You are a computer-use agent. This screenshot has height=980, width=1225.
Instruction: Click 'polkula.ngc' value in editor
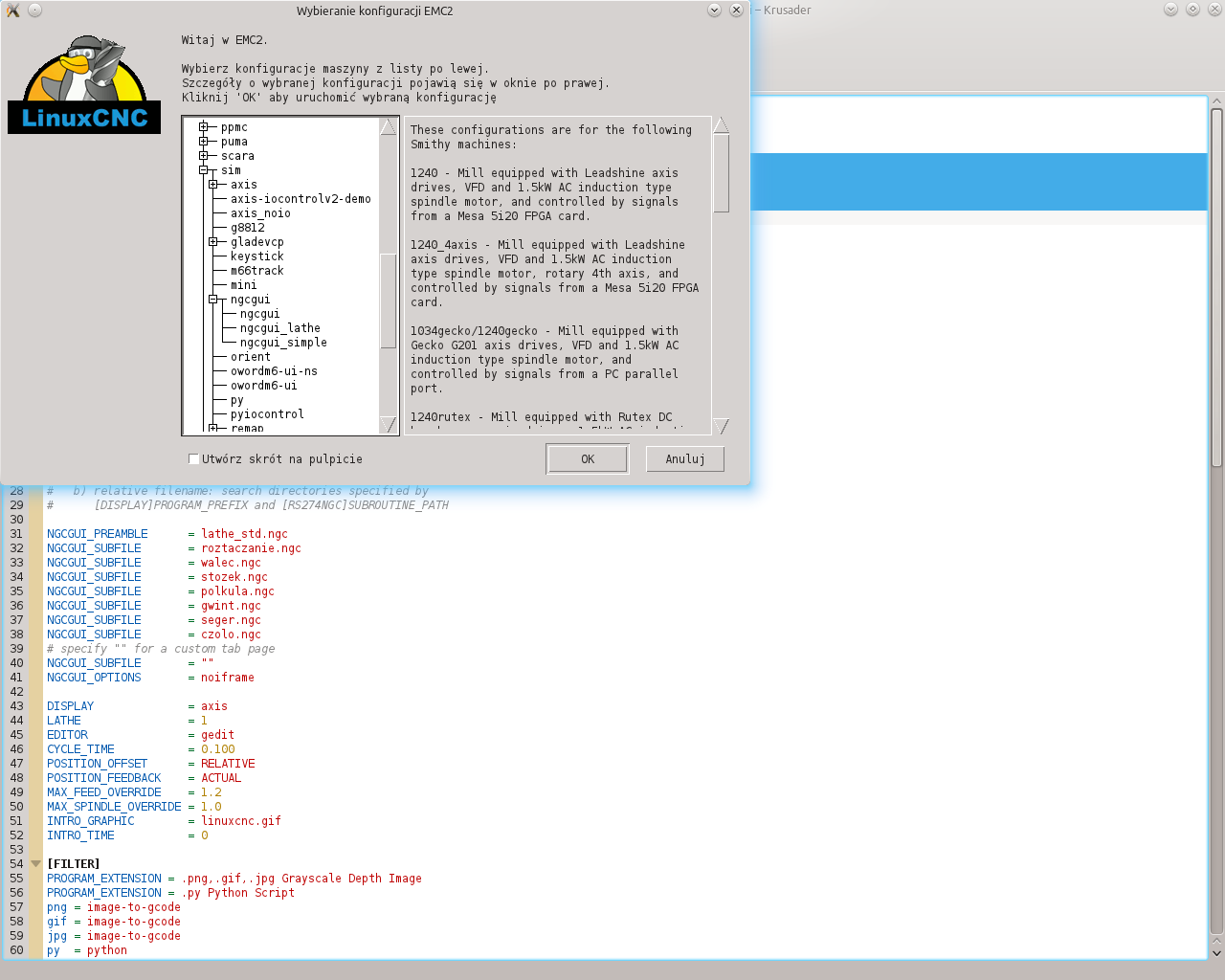point(237,591)
